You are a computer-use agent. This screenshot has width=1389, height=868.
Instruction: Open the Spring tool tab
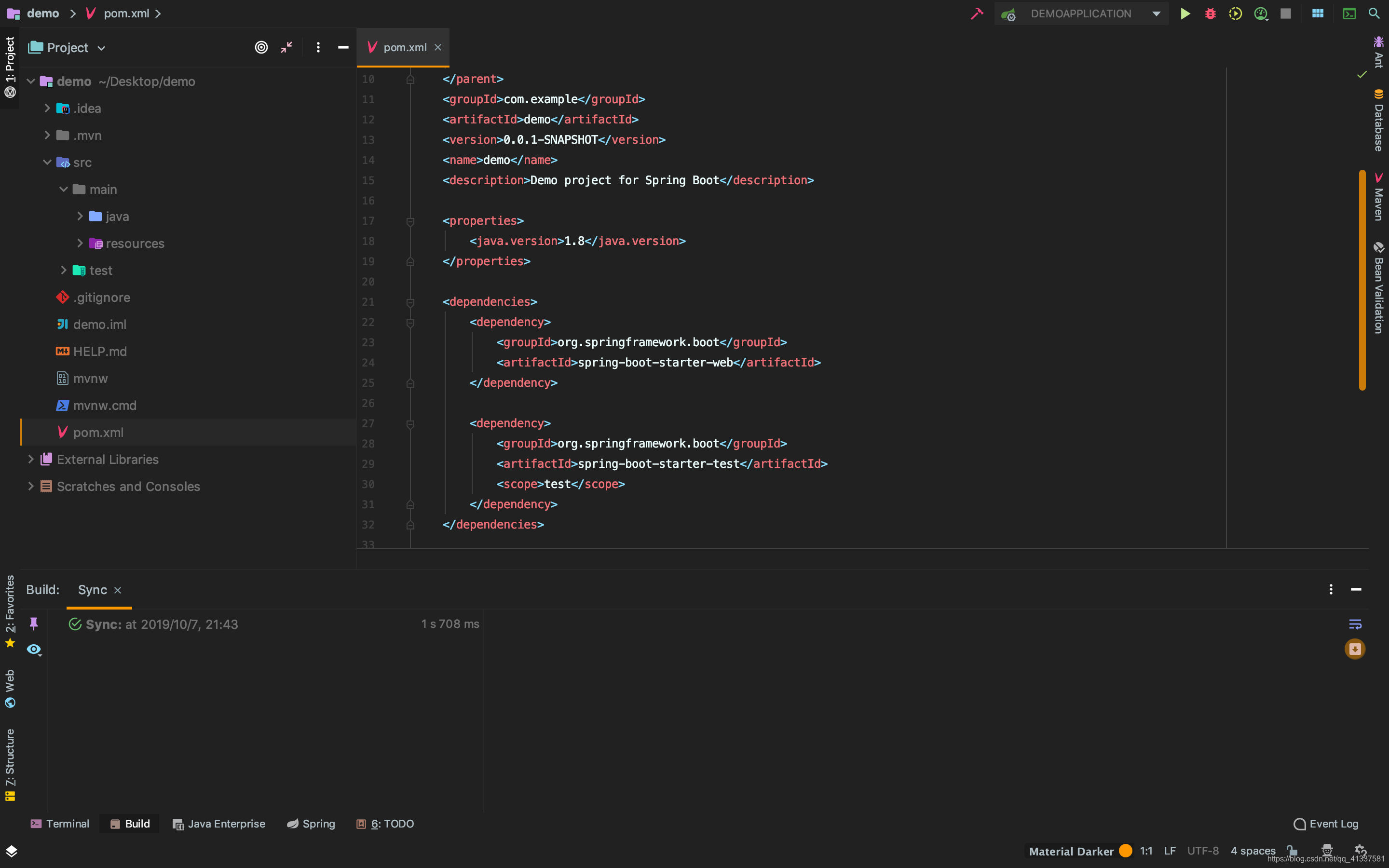pyautogui.click(x=311, y=824)
